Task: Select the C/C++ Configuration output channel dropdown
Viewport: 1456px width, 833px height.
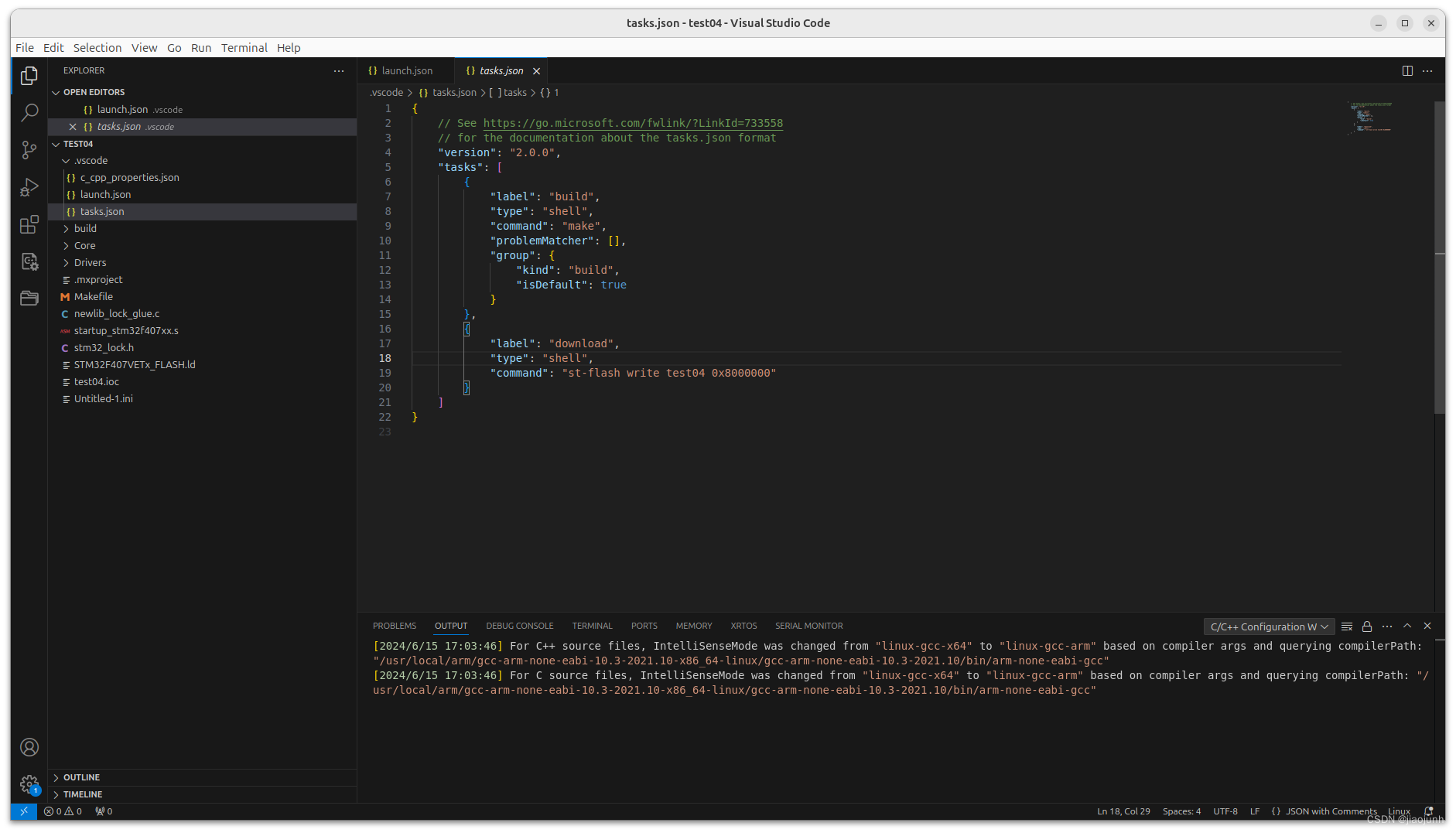Action: (1269, 626)
